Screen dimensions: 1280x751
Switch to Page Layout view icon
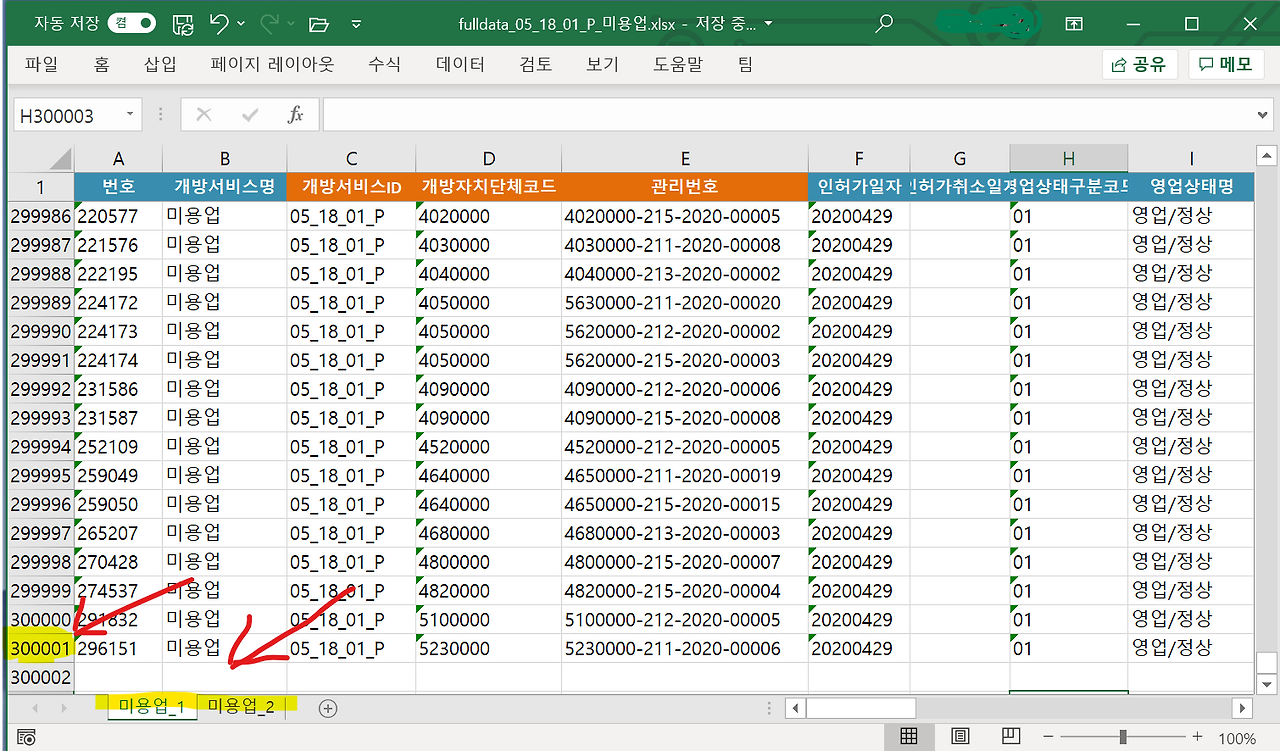click(x=960, y=737)
